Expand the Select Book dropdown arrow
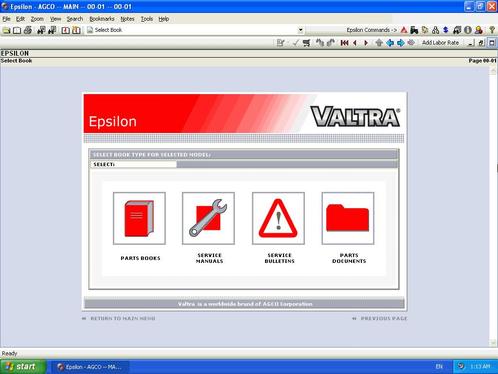The height and width of the screenshot is (374, 498). point(300,30)
